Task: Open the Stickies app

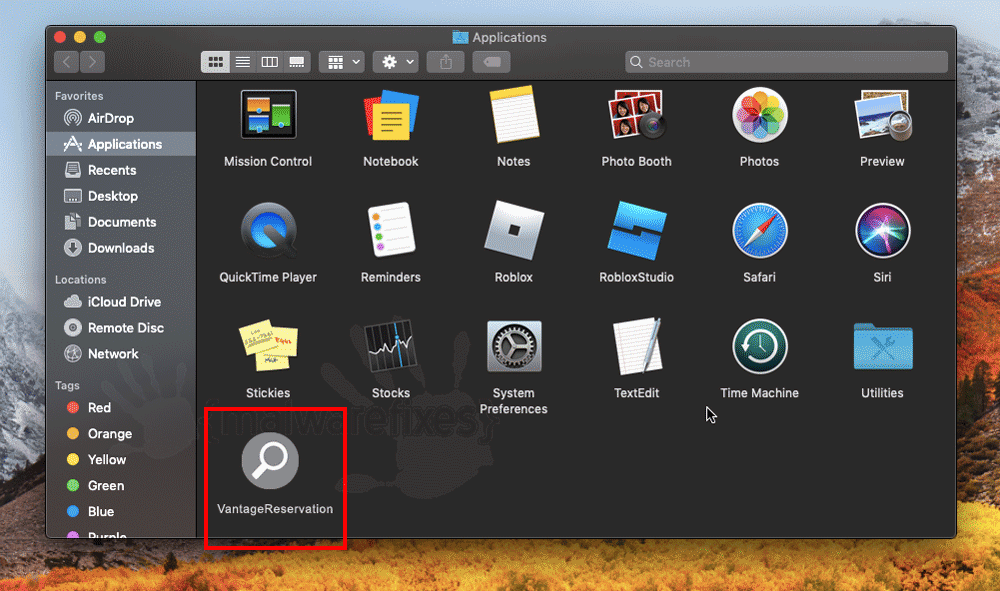Action: tap(268, 346)
